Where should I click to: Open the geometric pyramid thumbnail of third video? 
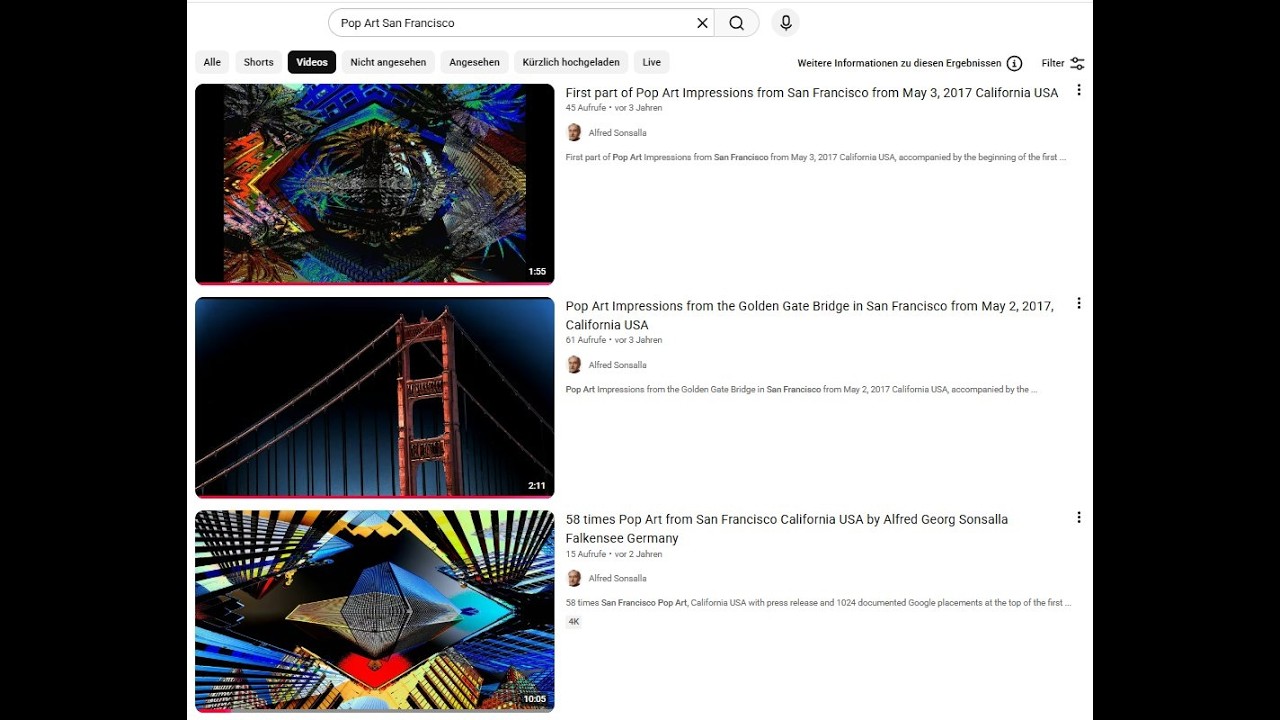[374, 610]
